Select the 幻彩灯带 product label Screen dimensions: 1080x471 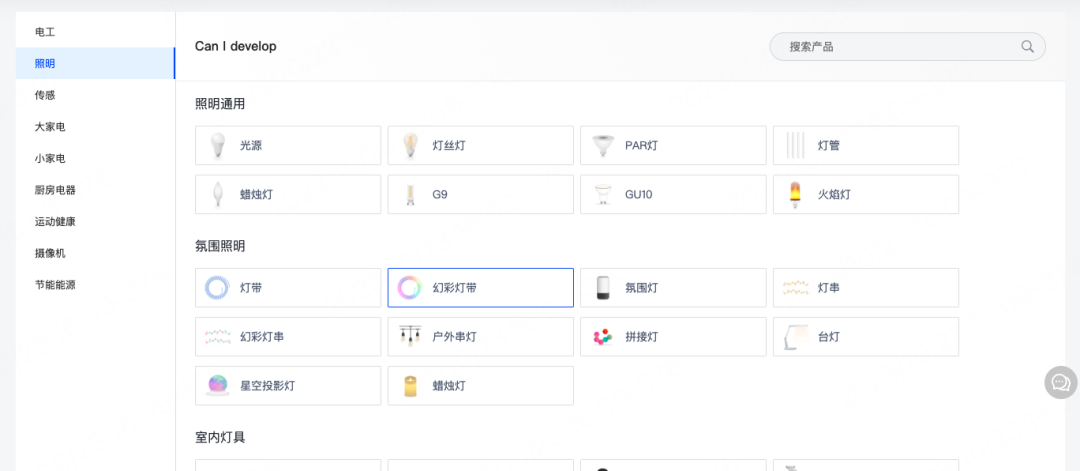coord(455,288)
